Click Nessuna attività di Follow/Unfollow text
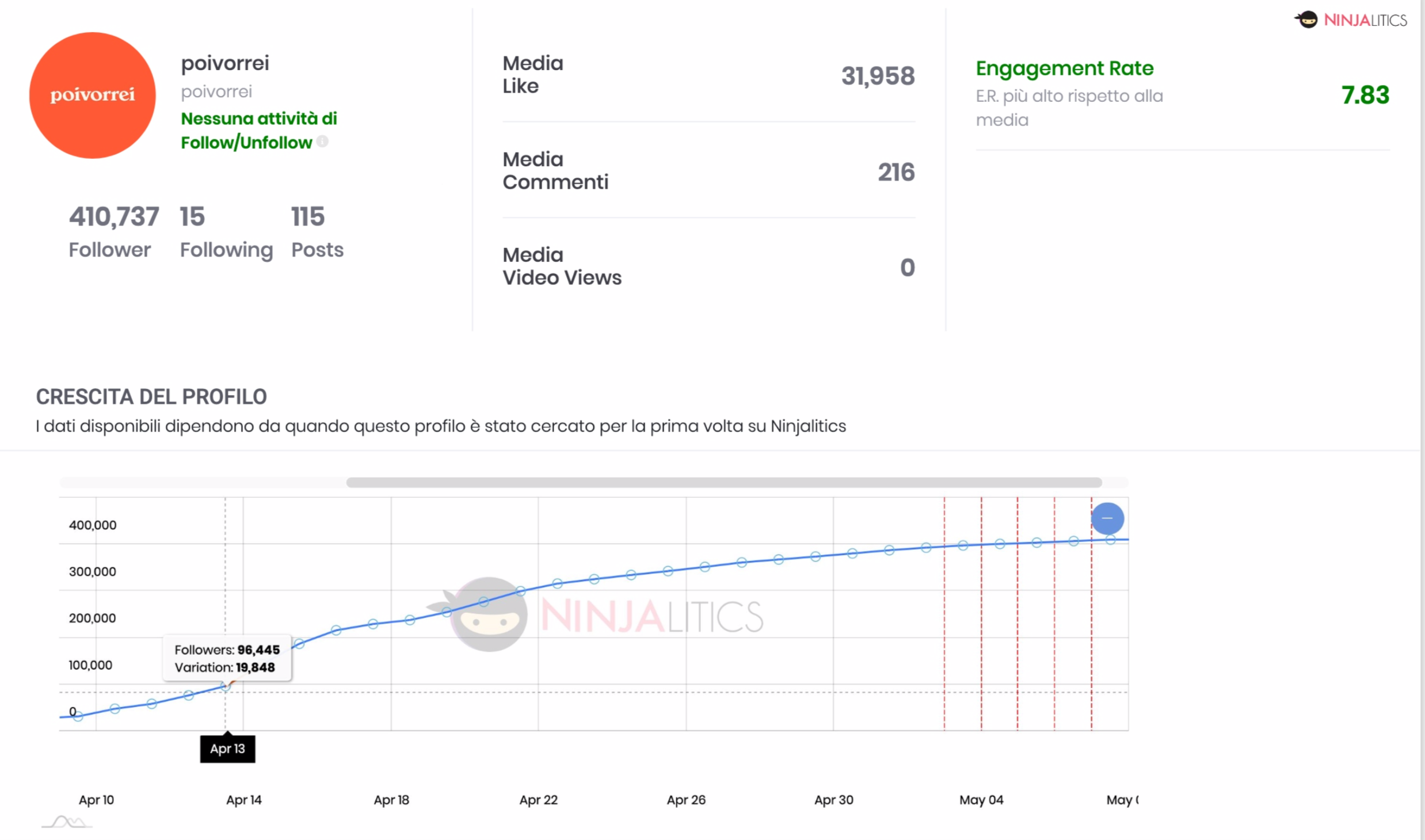Image resolution: width=1425 pixels, height=840 pixels. coord(259,130)
